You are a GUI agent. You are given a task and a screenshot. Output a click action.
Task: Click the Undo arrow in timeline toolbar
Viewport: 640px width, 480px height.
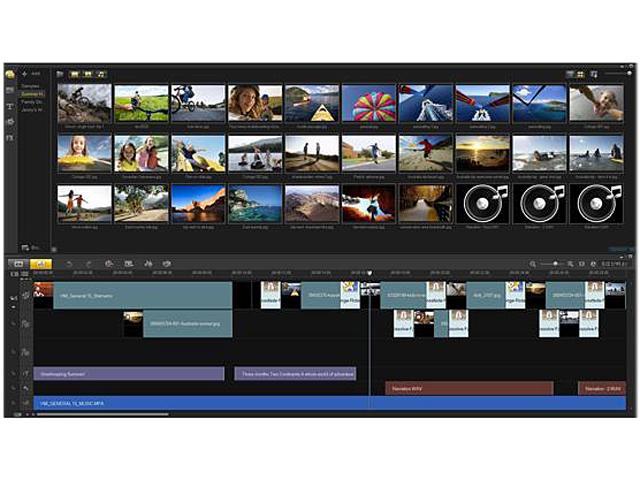[70, 263]
